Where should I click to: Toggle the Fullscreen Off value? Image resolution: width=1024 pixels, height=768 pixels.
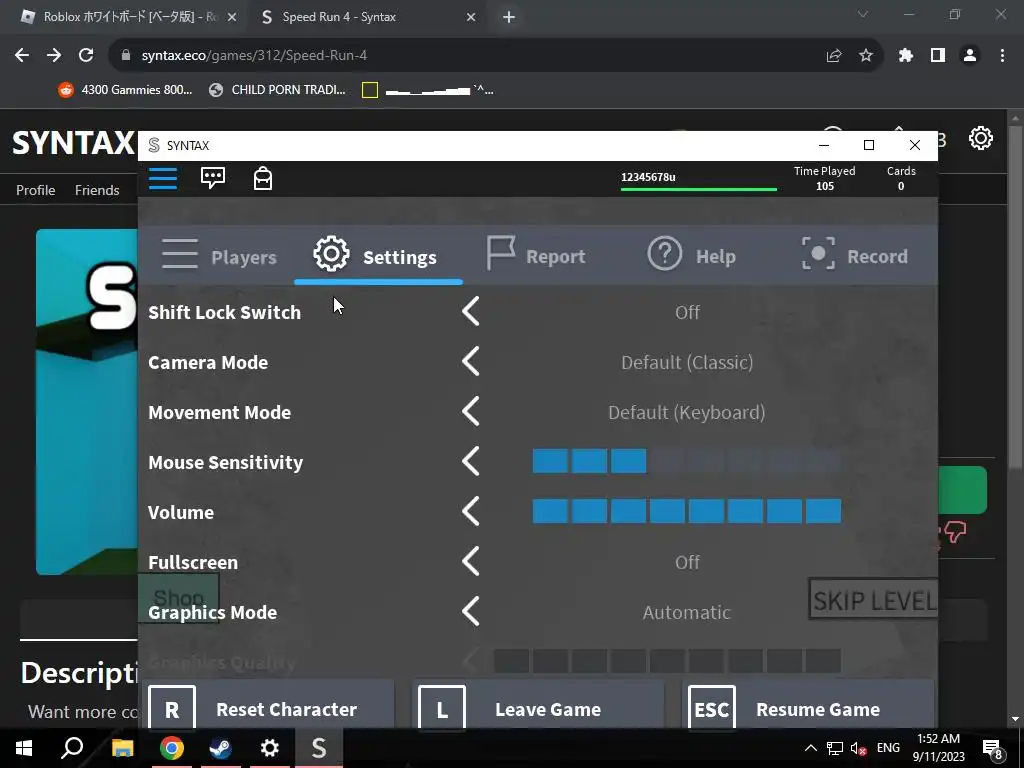click(687, 562)
